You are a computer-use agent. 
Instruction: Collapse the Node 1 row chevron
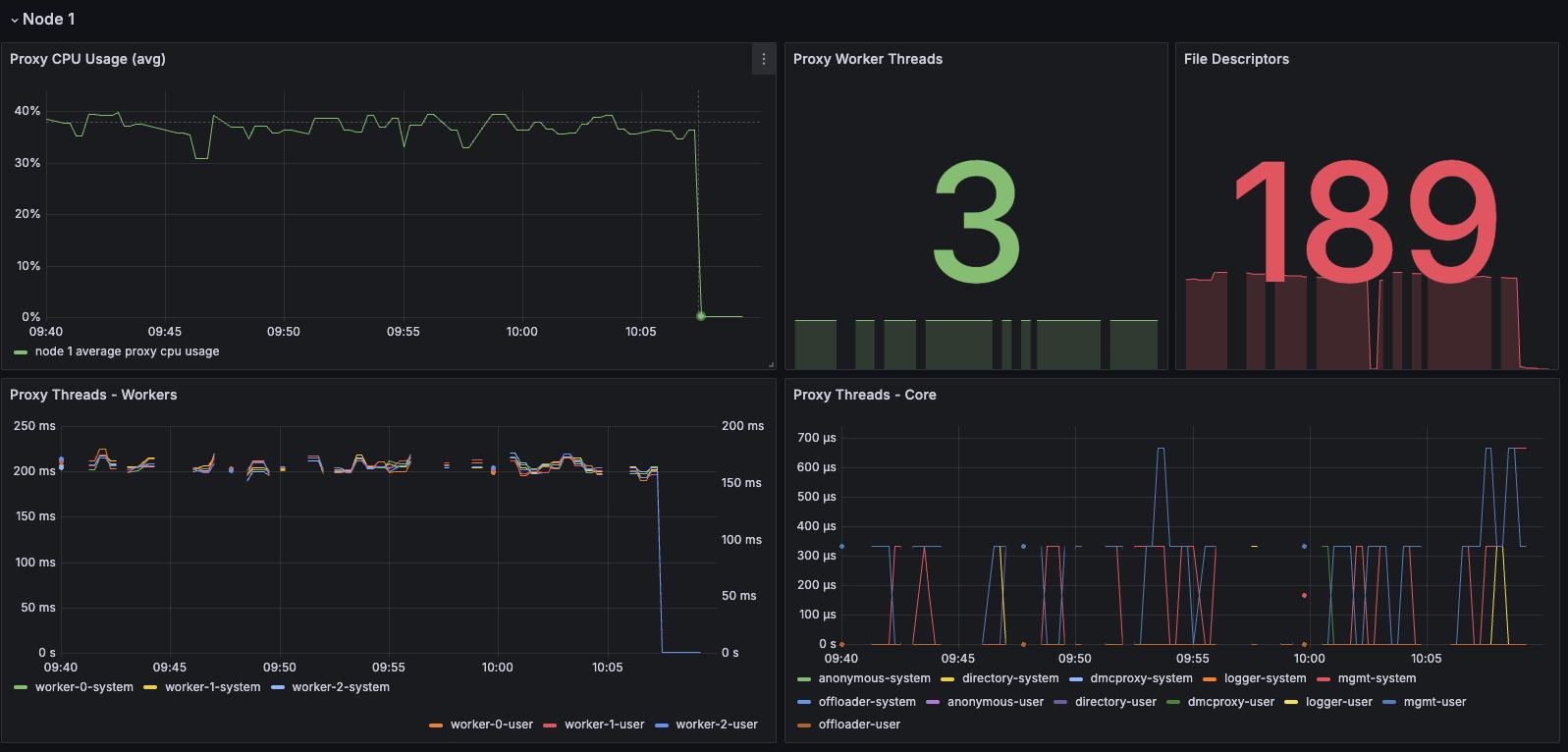coord(15,21)
